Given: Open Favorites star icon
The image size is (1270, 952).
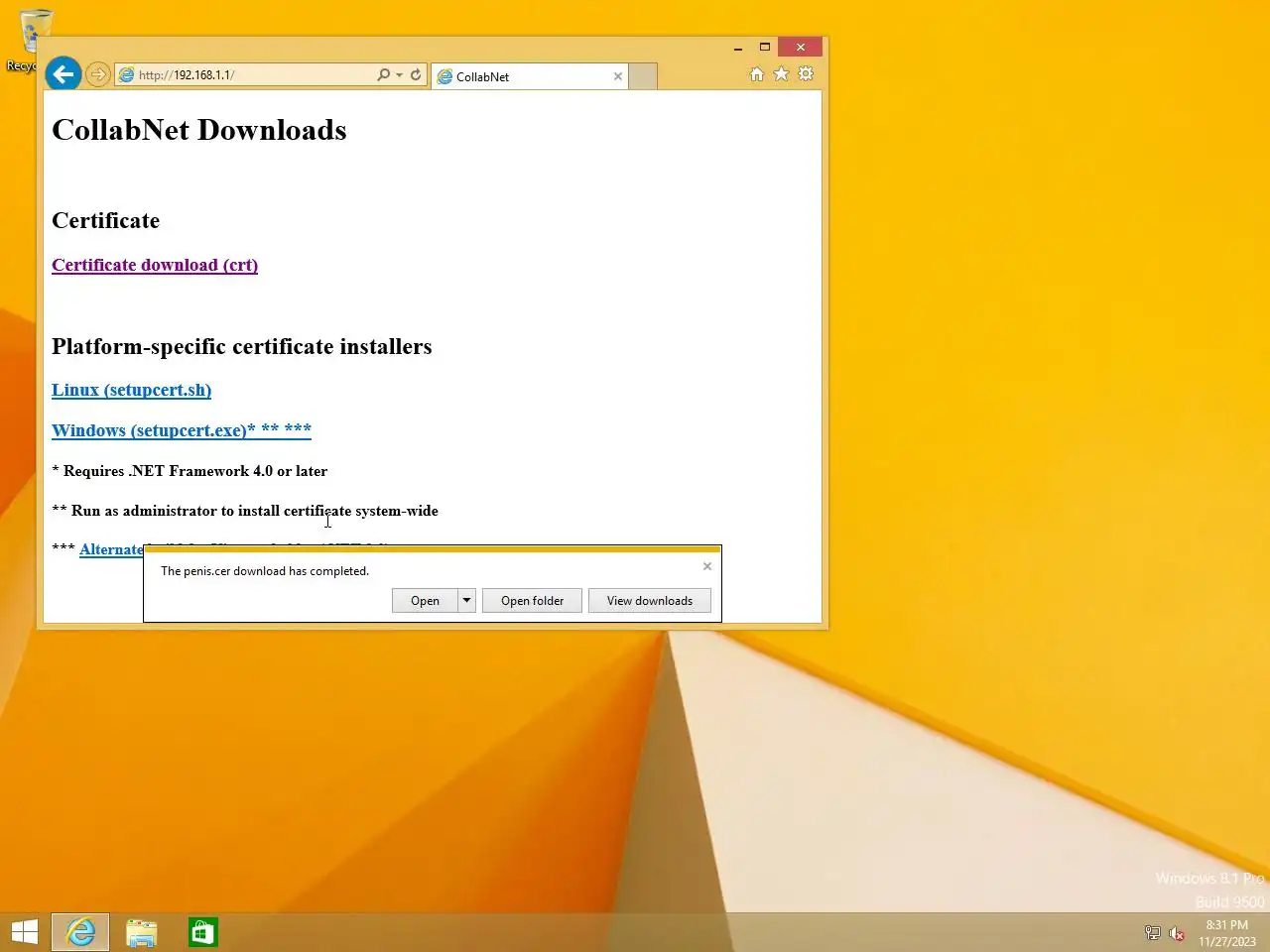Looking at the screenshot, I should (x=782, y=74).
